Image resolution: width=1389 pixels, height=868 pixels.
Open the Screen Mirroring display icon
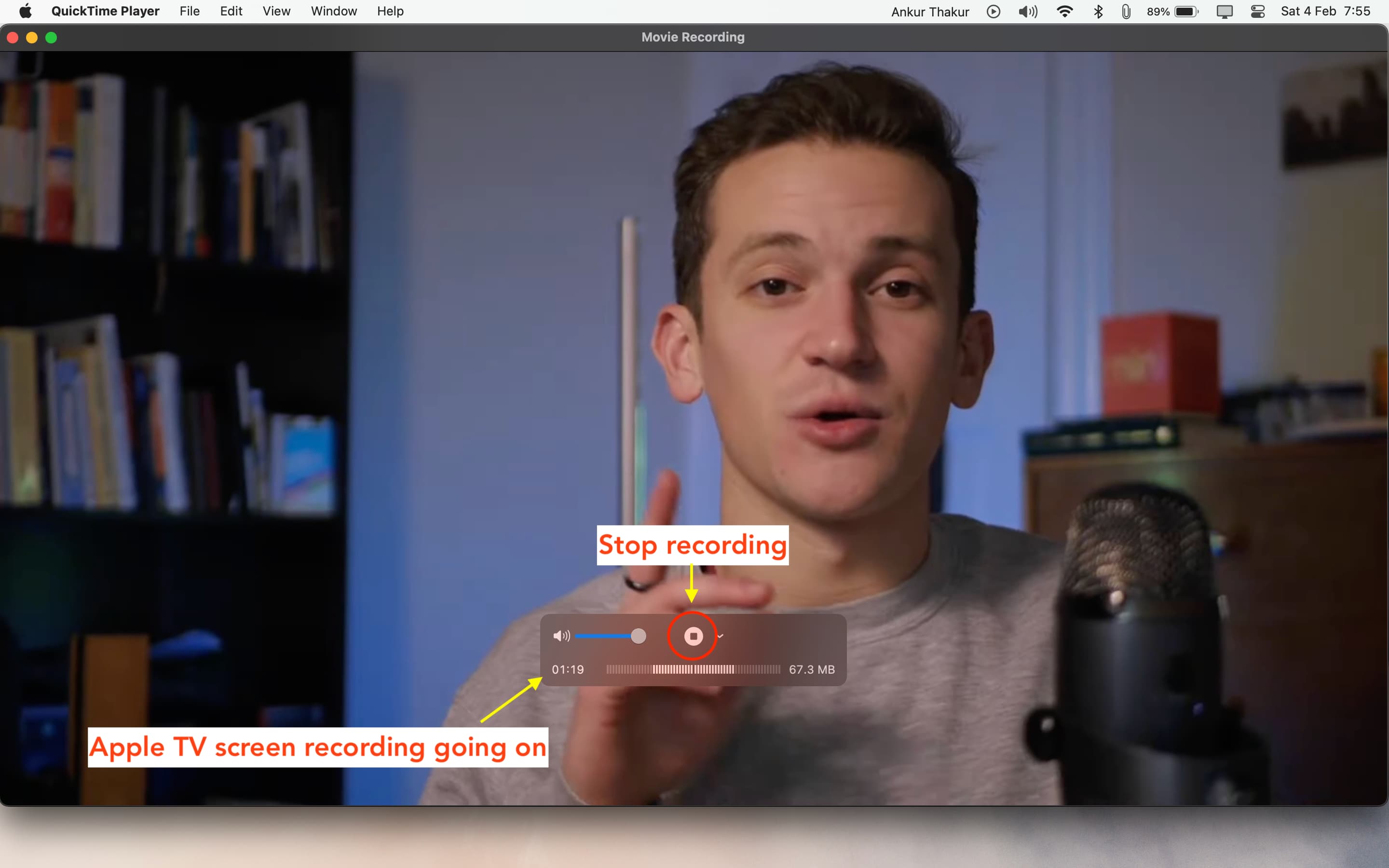(x=1224, y=12)
